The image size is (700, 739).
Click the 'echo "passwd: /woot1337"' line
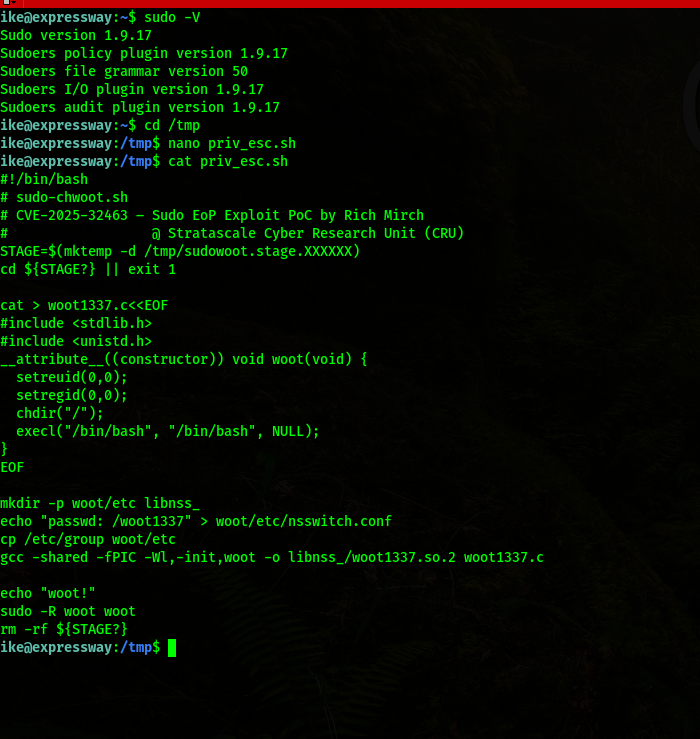196,521
